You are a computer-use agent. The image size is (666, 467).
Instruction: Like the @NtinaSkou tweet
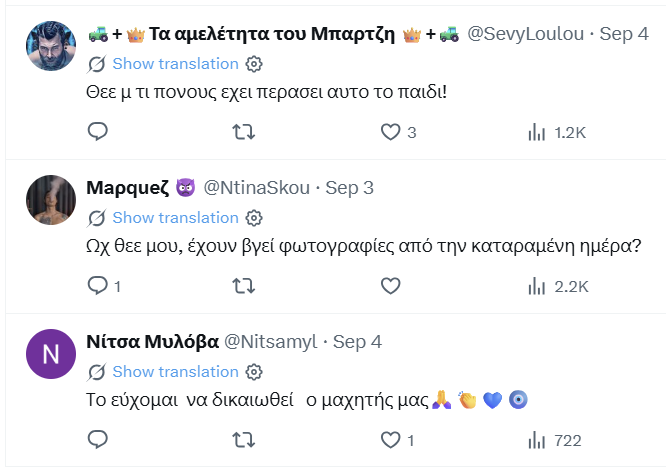tap(390, 286)
